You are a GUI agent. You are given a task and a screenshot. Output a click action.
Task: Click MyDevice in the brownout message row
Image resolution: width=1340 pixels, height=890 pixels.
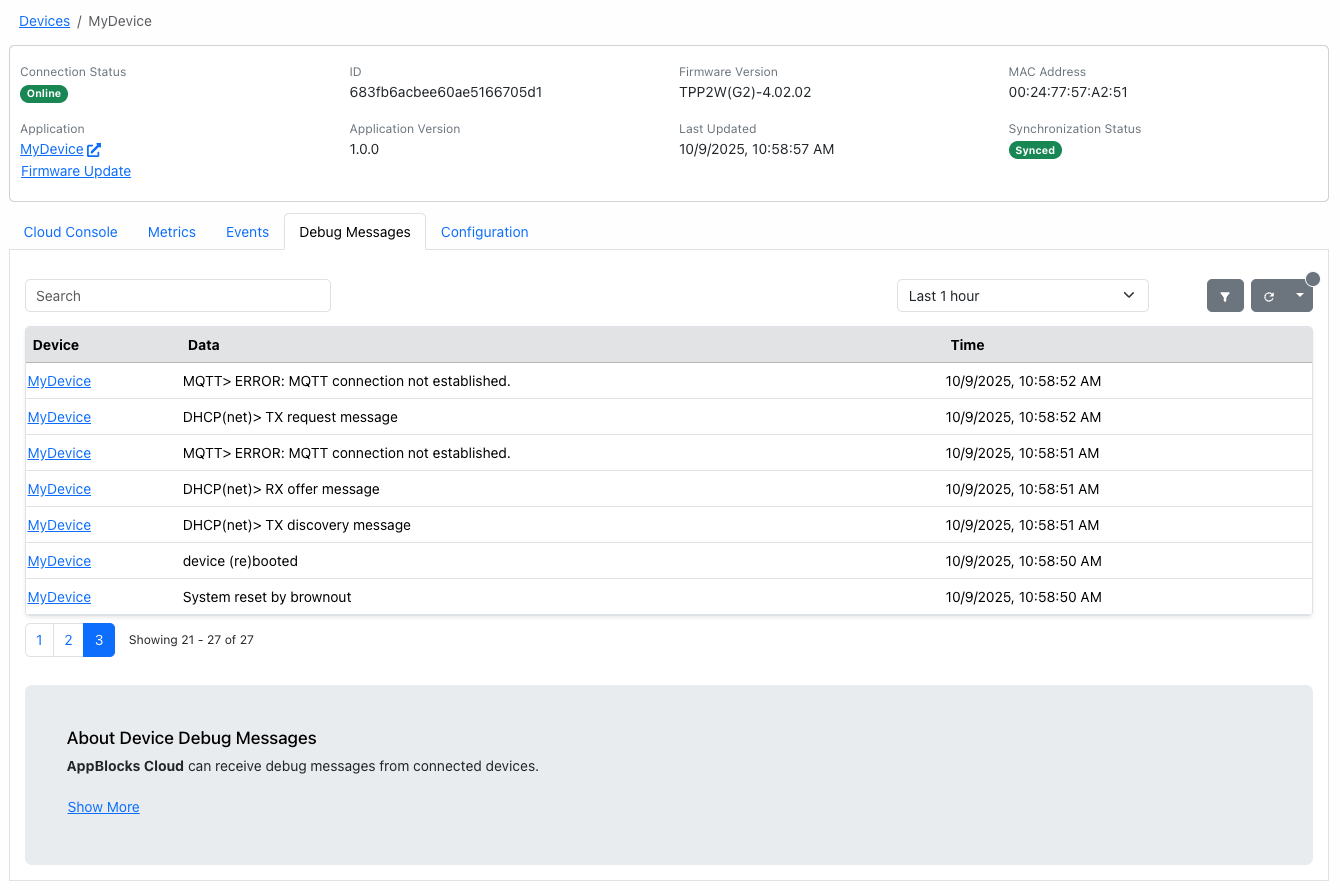(x=59, y=596)
